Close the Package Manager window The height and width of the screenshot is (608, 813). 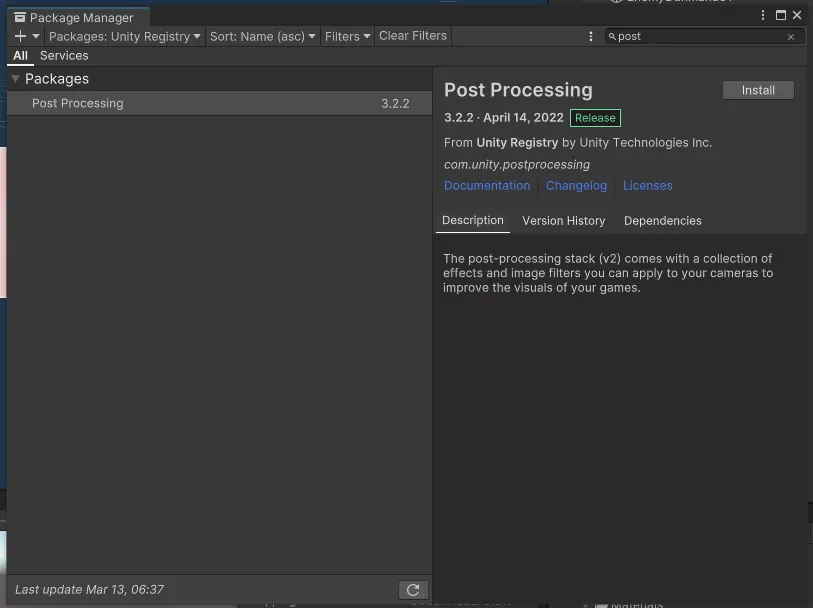click(797, 15)
